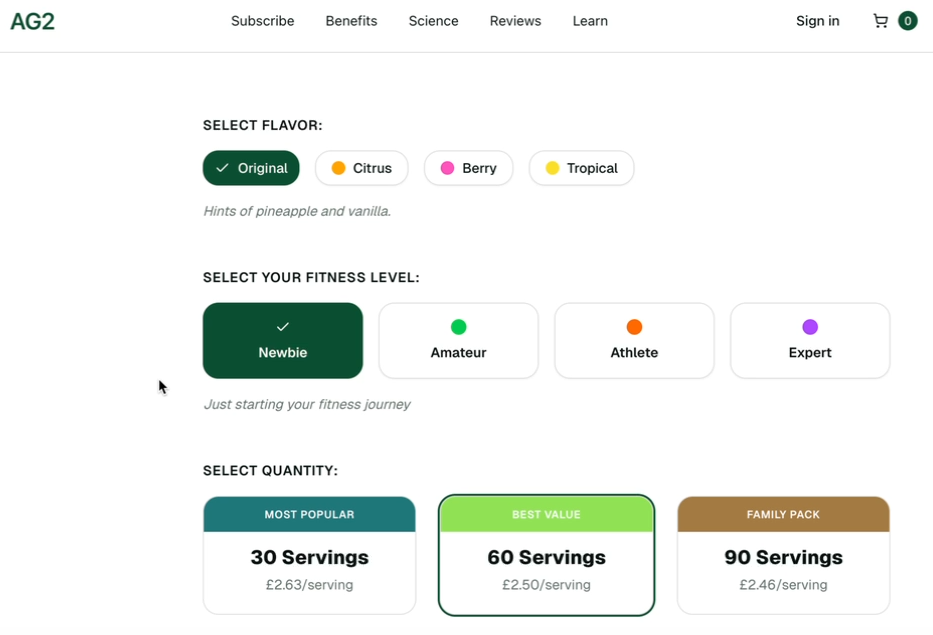933x635 pixels.
Task: Choose the 60 Servings Best Value card
Action: tap(546, 555)
